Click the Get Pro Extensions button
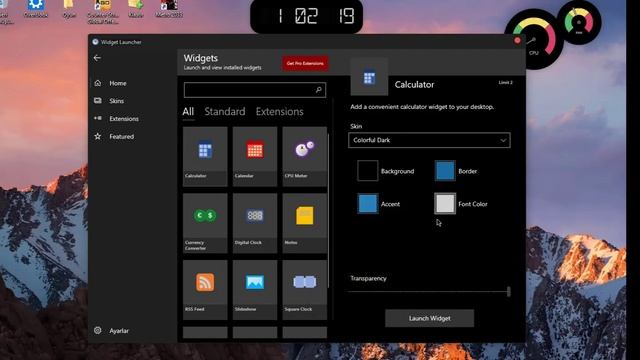The height and width of the screenshot is (360, 640). 305,63
